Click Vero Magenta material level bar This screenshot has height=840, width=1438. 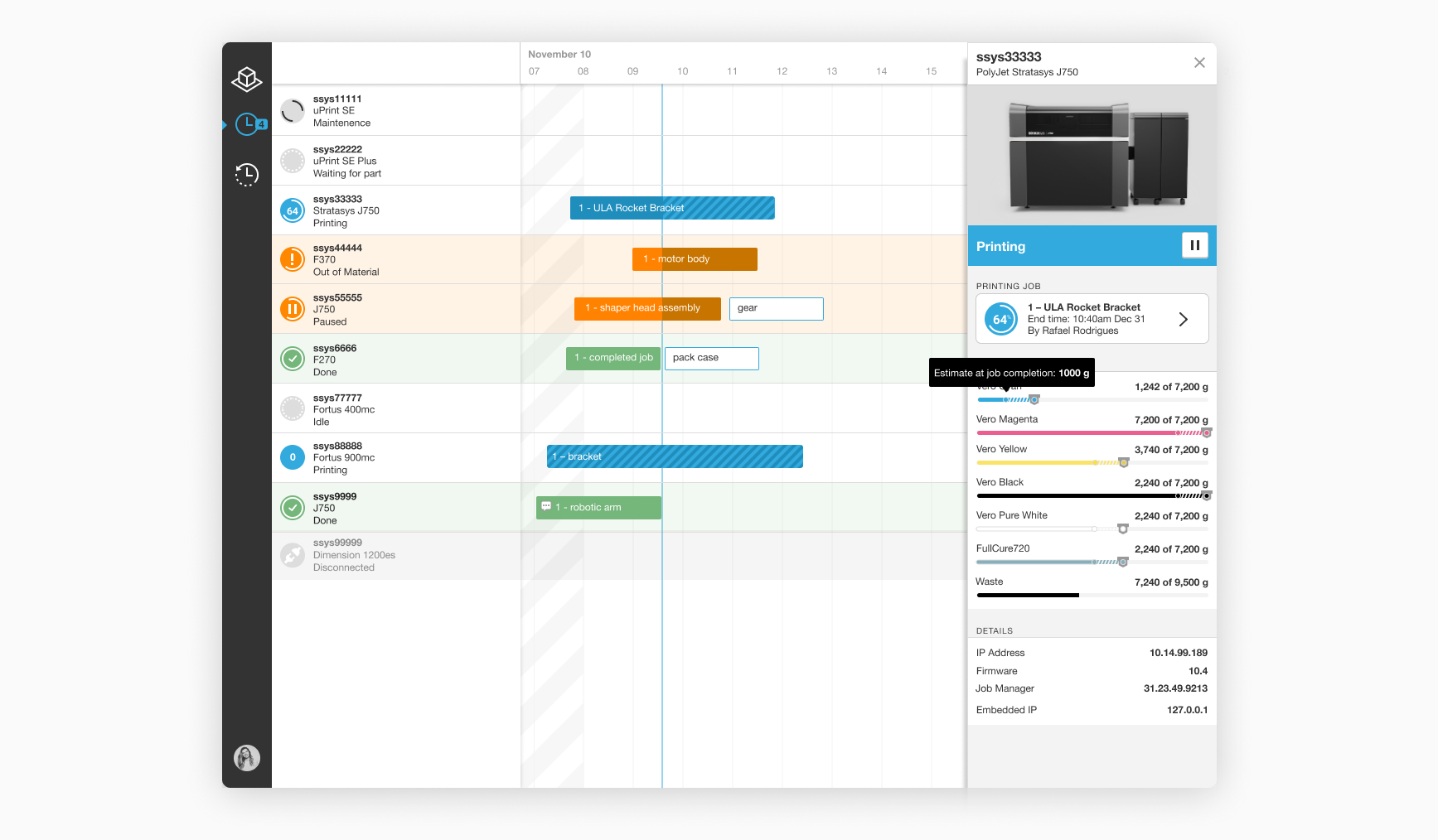pos(1092,433)
